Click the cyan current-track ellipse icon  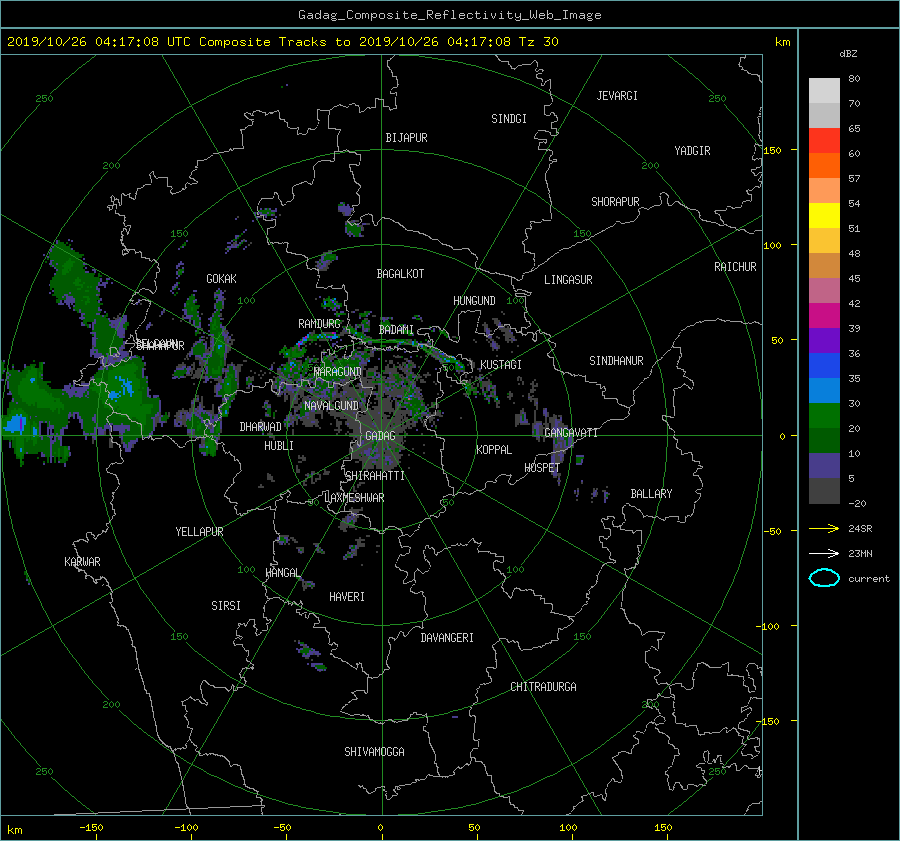tap(824, 578)
